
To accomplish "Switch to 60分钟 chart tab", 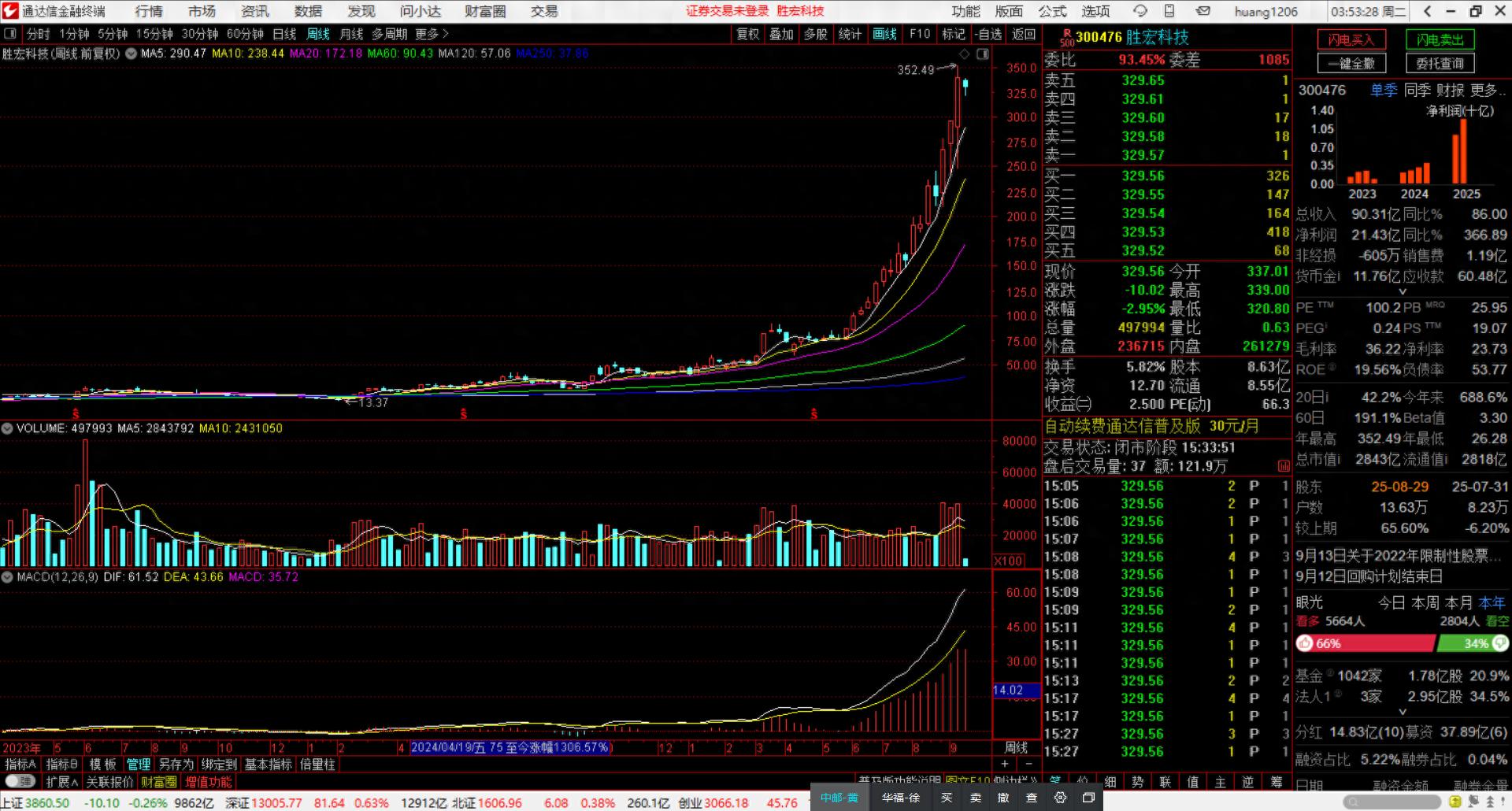I will pos(245,34).
